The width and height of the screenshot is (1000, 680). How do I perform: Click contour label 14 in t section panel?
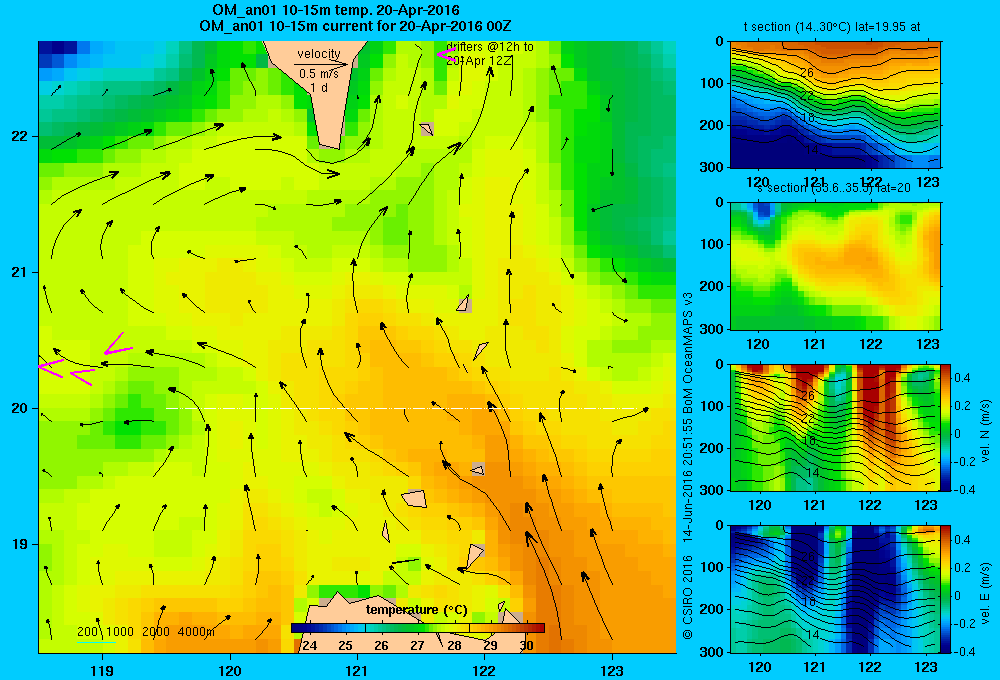(x=811, y=150)
